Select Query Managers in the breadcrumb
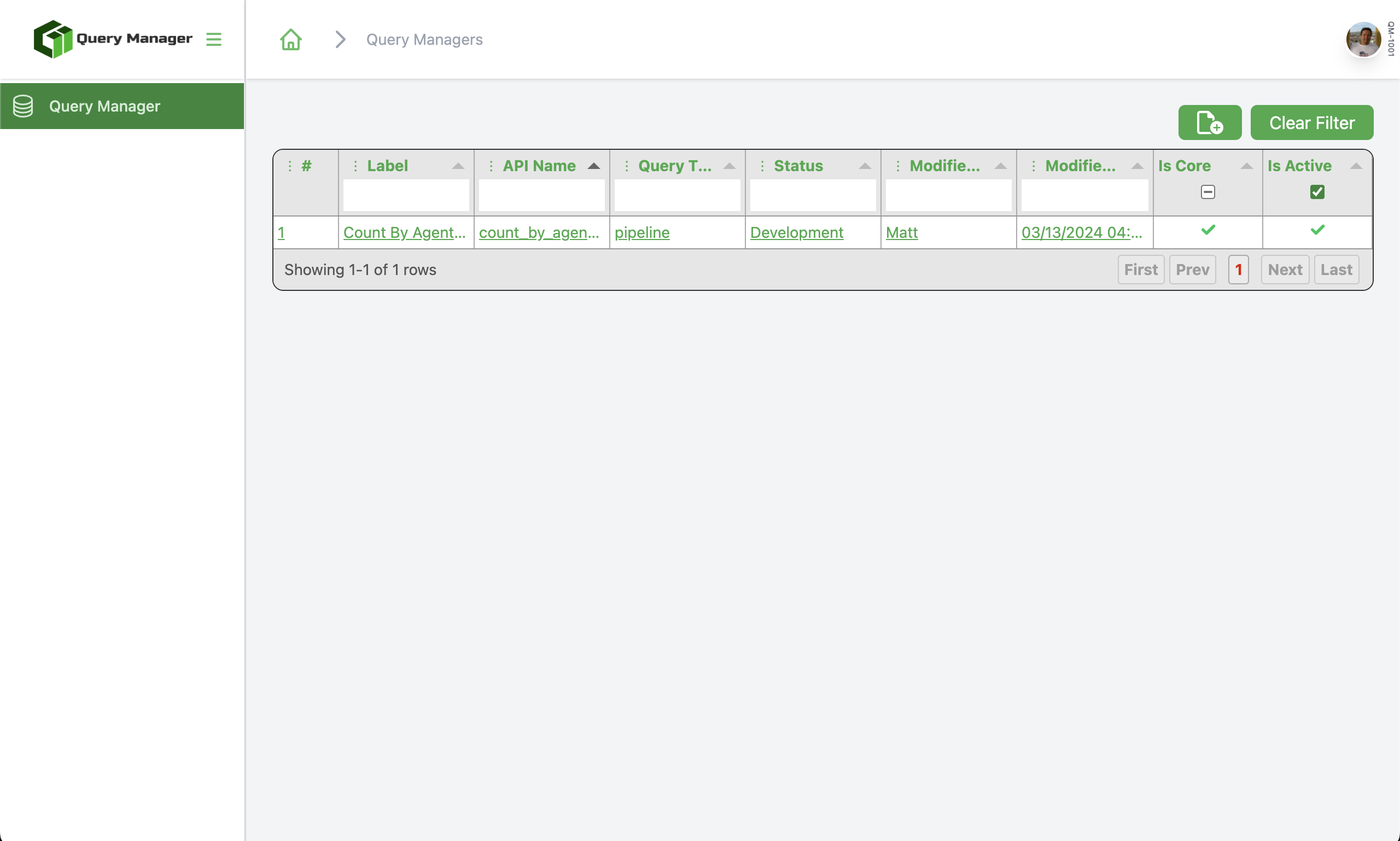Viewport: 1400px width, 841px height. [424, 39]
